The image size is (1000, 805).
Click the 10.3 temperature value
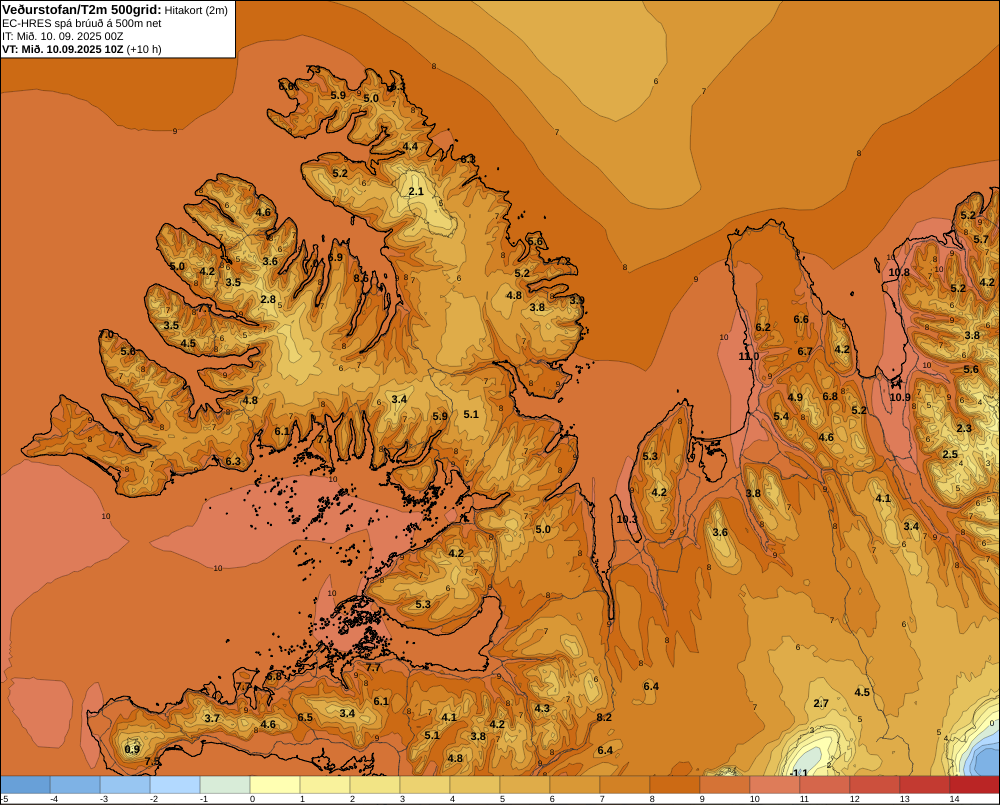click(x=627, y=519)
